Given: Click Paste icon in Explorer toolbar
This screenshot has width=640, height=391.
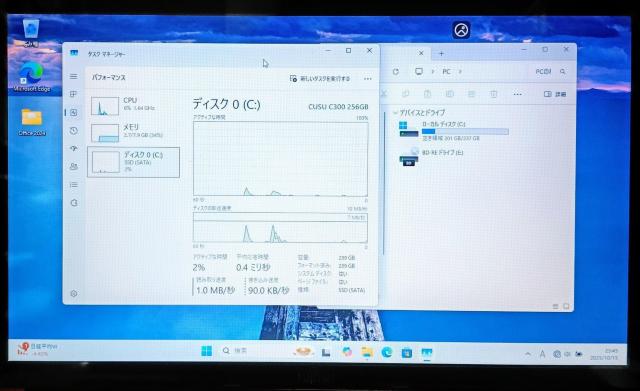Looking at the screenshot, I should 427,94.
